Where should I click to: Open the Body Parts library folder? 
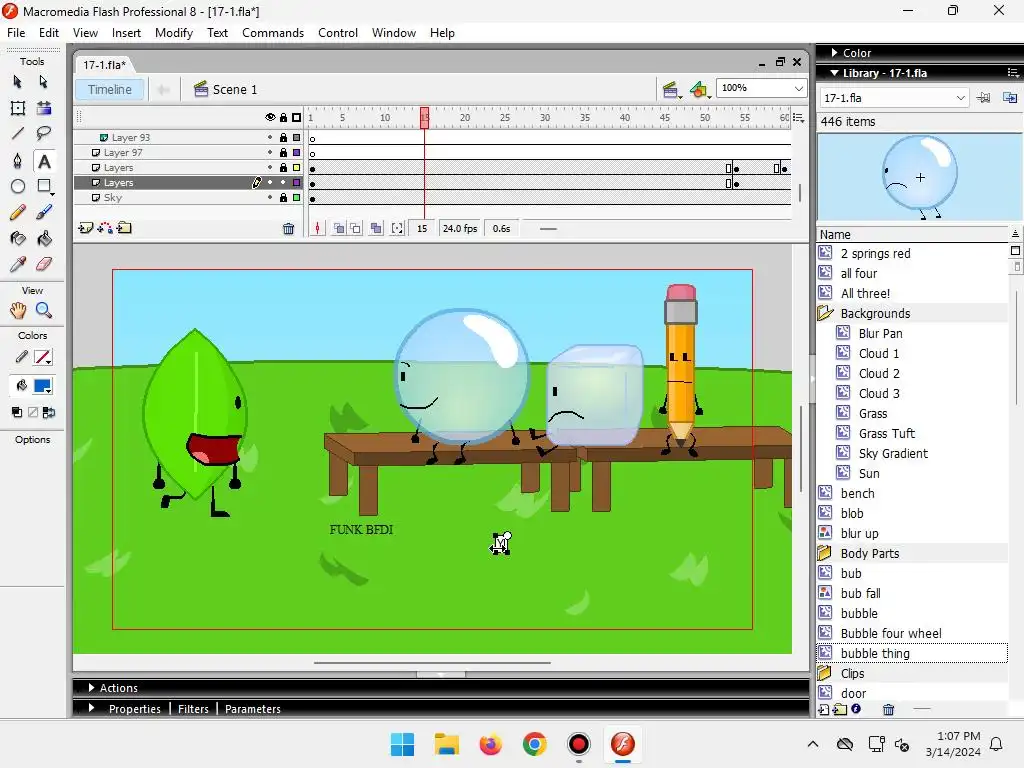coord(825,553)
